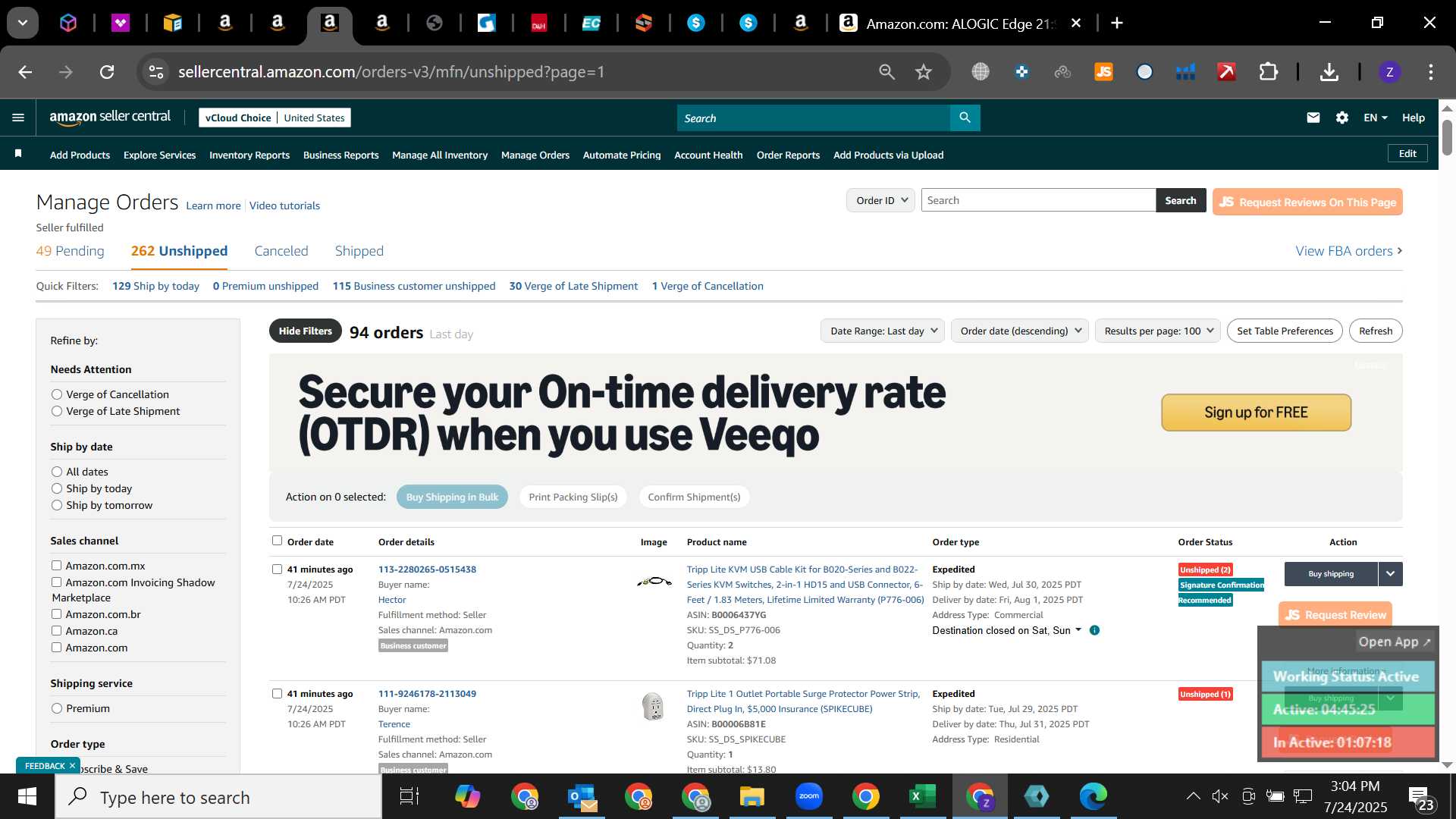Image resolution: width=1456 pixels, height=819 pixels.
Task: Open Windows Start menu
Action: [x=27, y=797]
